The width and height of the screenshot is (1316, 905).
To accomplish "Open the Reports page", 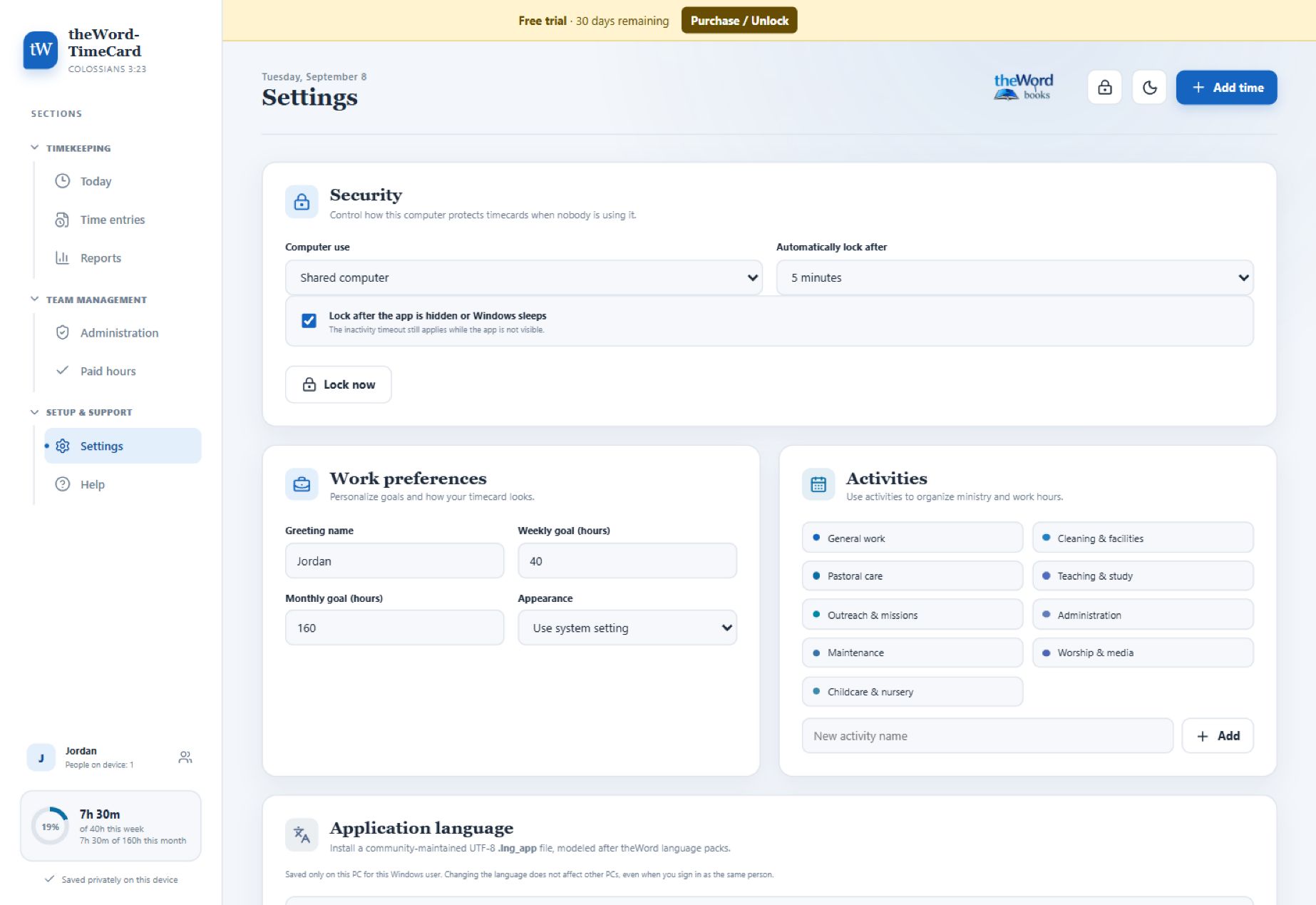I will tap(123, 257).
